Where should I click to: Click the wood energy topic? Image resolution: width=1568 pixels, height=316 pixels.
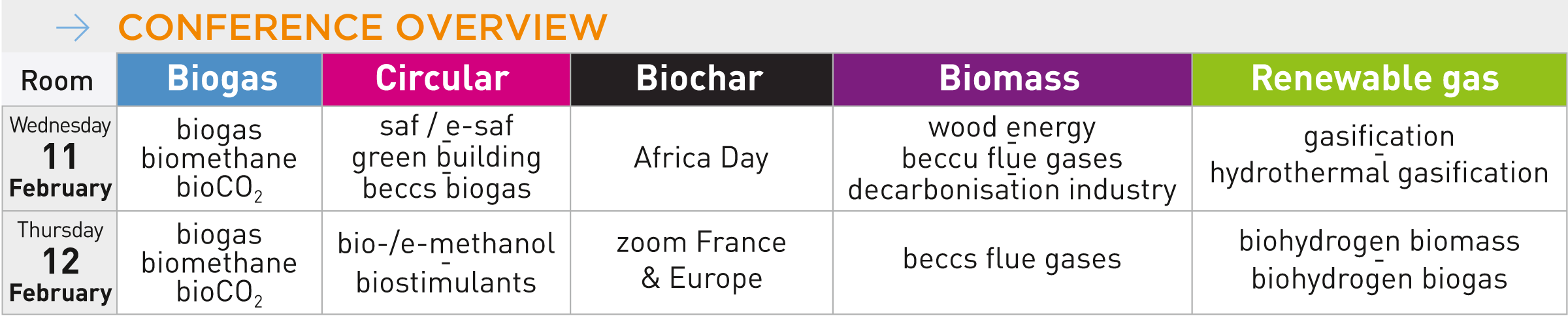[1012, 127]
